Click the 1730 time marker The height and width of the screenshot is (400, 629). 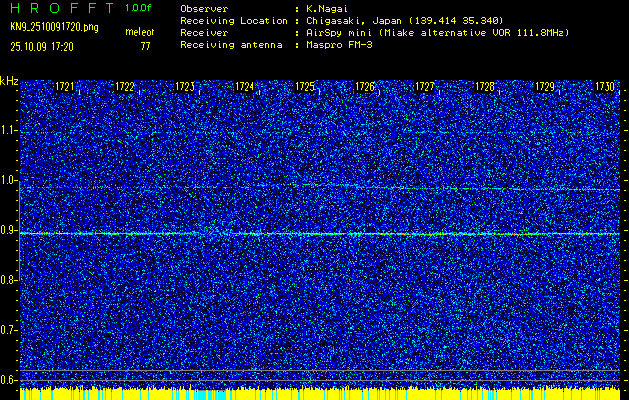[x=604, y=88]
